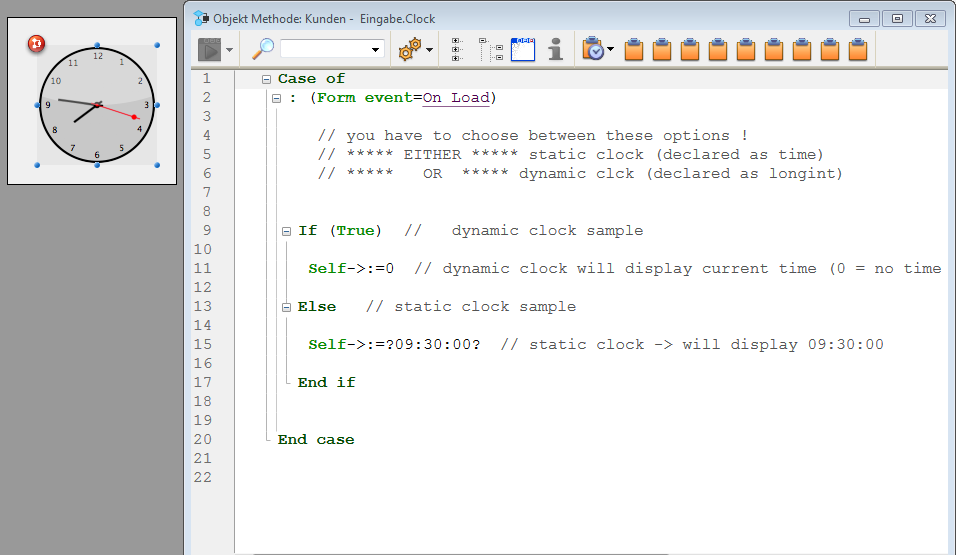This screenshot has height=555, width=956.
Task: Click the magnifying glass search icon
Action: (263, 48)
